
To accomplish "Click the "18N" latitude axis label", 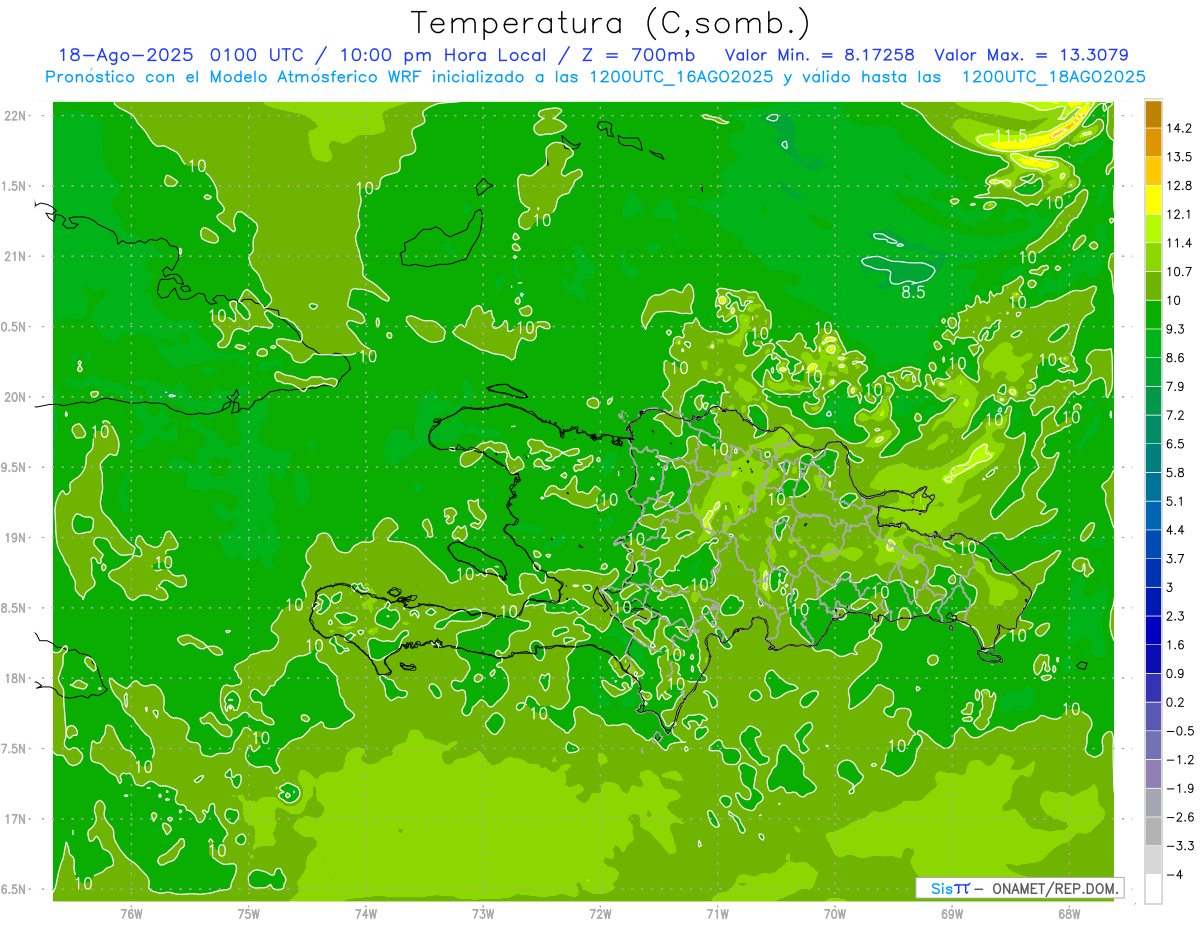I will (x=17, y=678).
